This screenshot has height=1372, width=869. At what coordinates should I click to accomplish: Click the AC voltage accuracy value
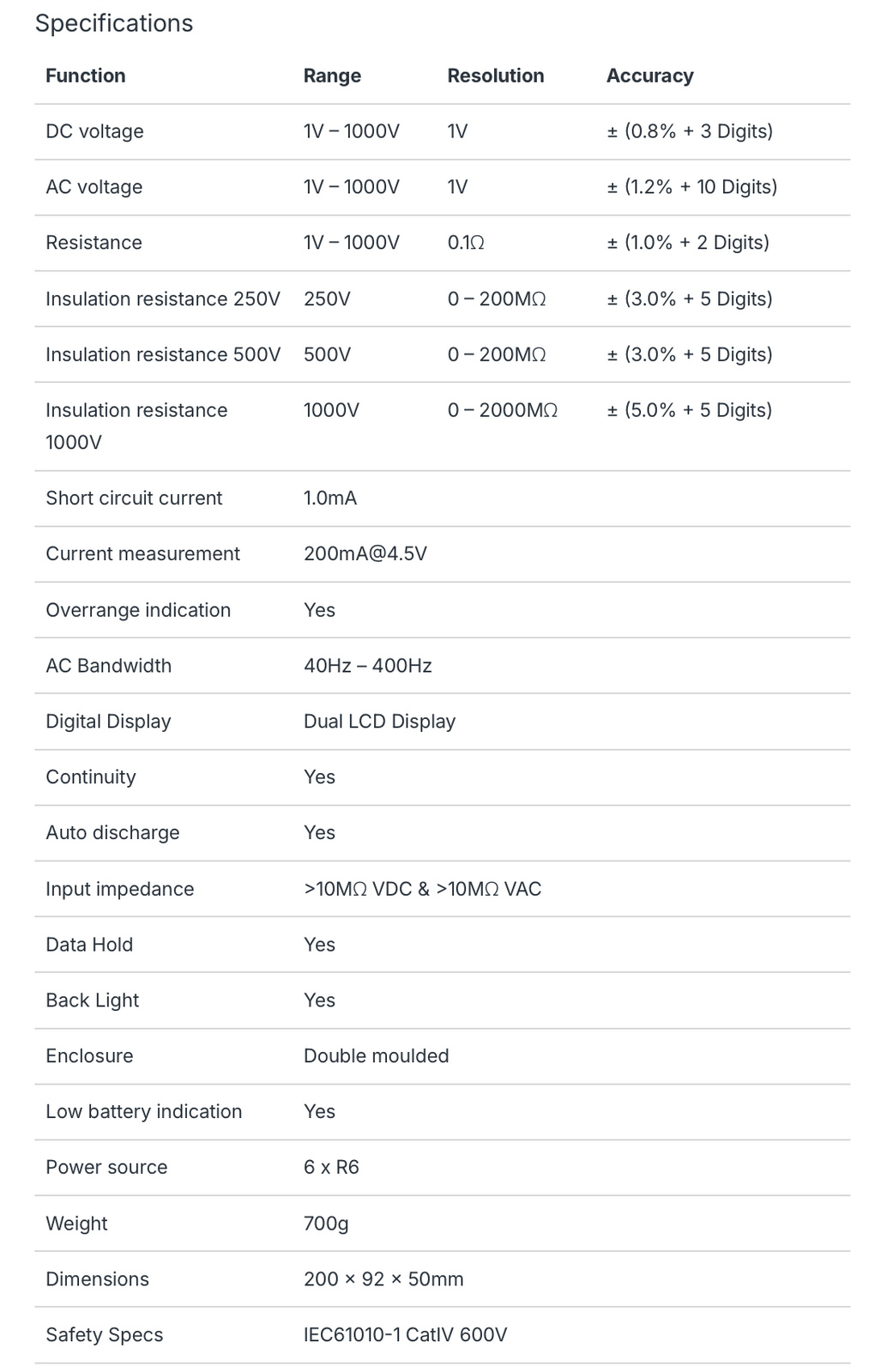click(x=692, y=187)
